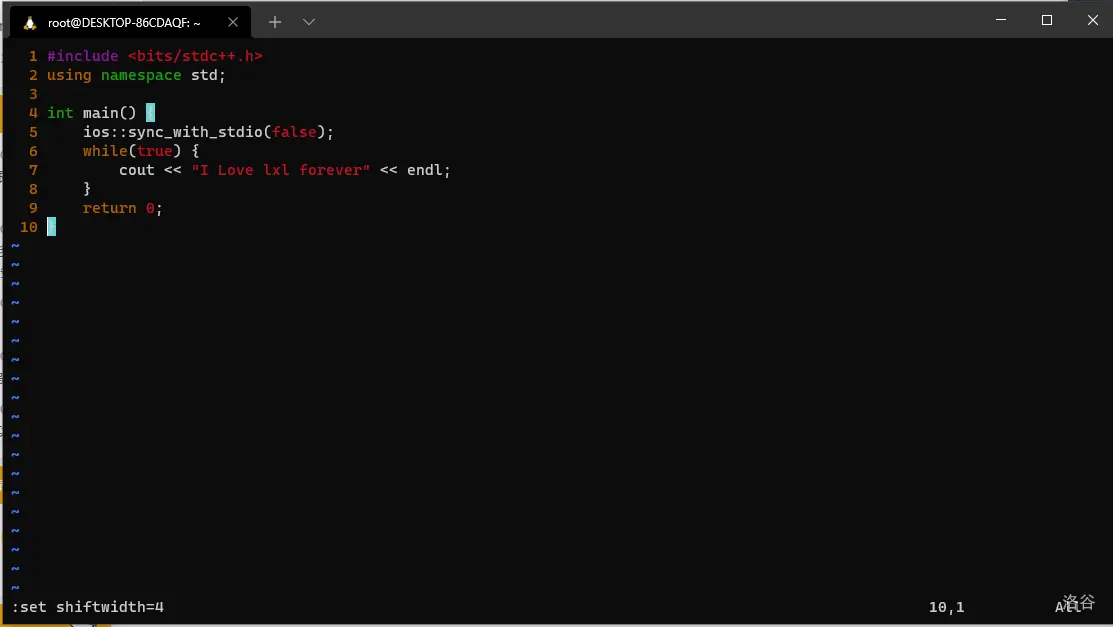This screenshot has height=627, width=1113.
Task: Click the "I Love lxl forever" string
Action: tap(281, 170)
